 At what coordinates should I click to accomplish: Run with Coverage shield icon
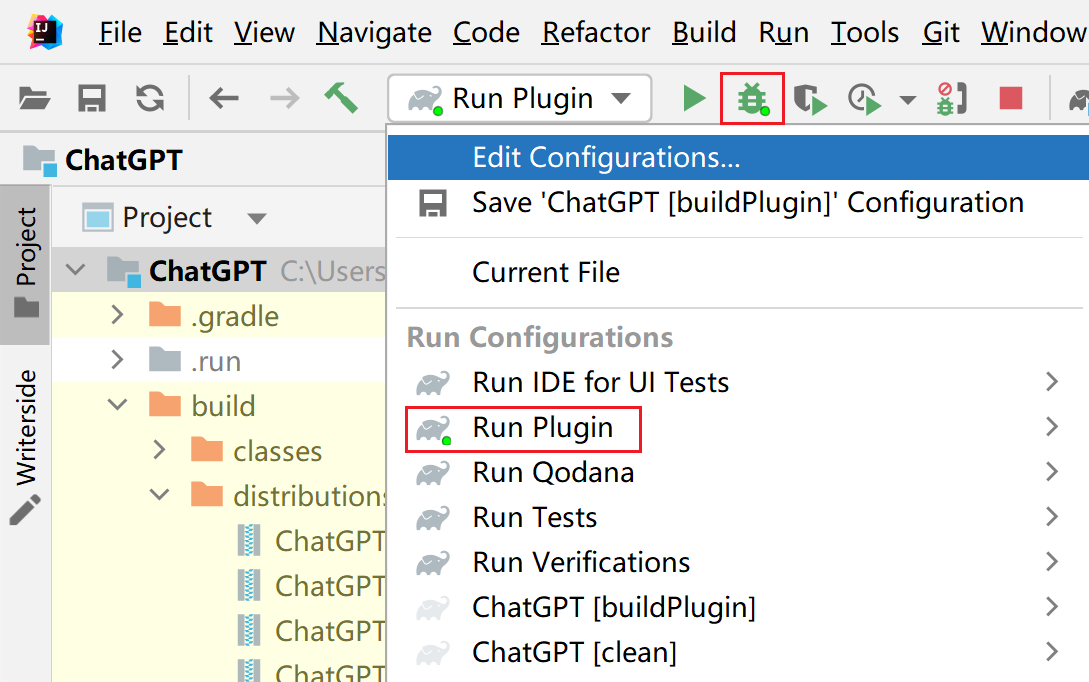[x=810, y=99]
